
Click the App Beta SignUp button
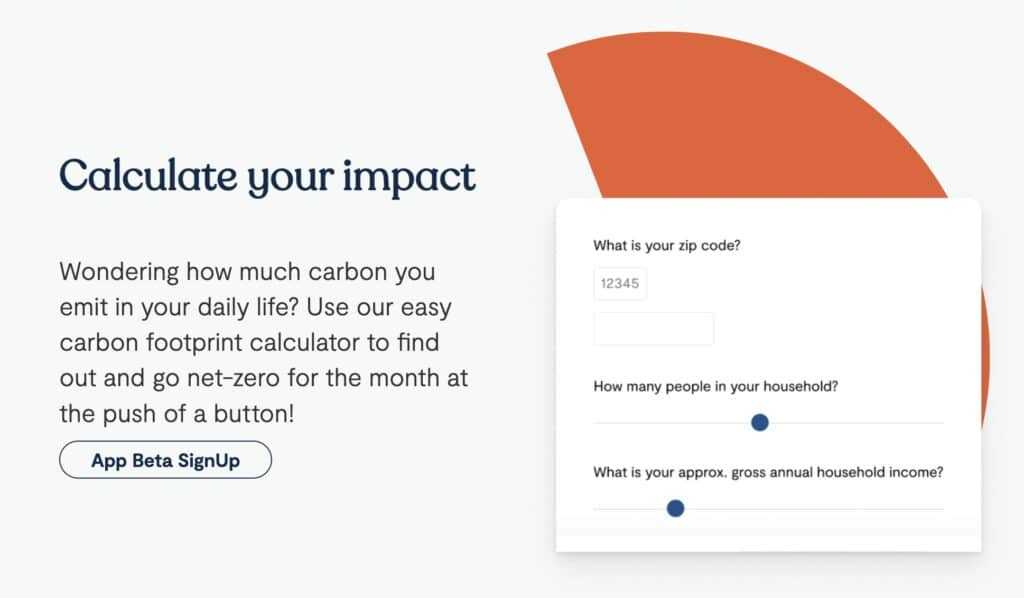(165, 460)
